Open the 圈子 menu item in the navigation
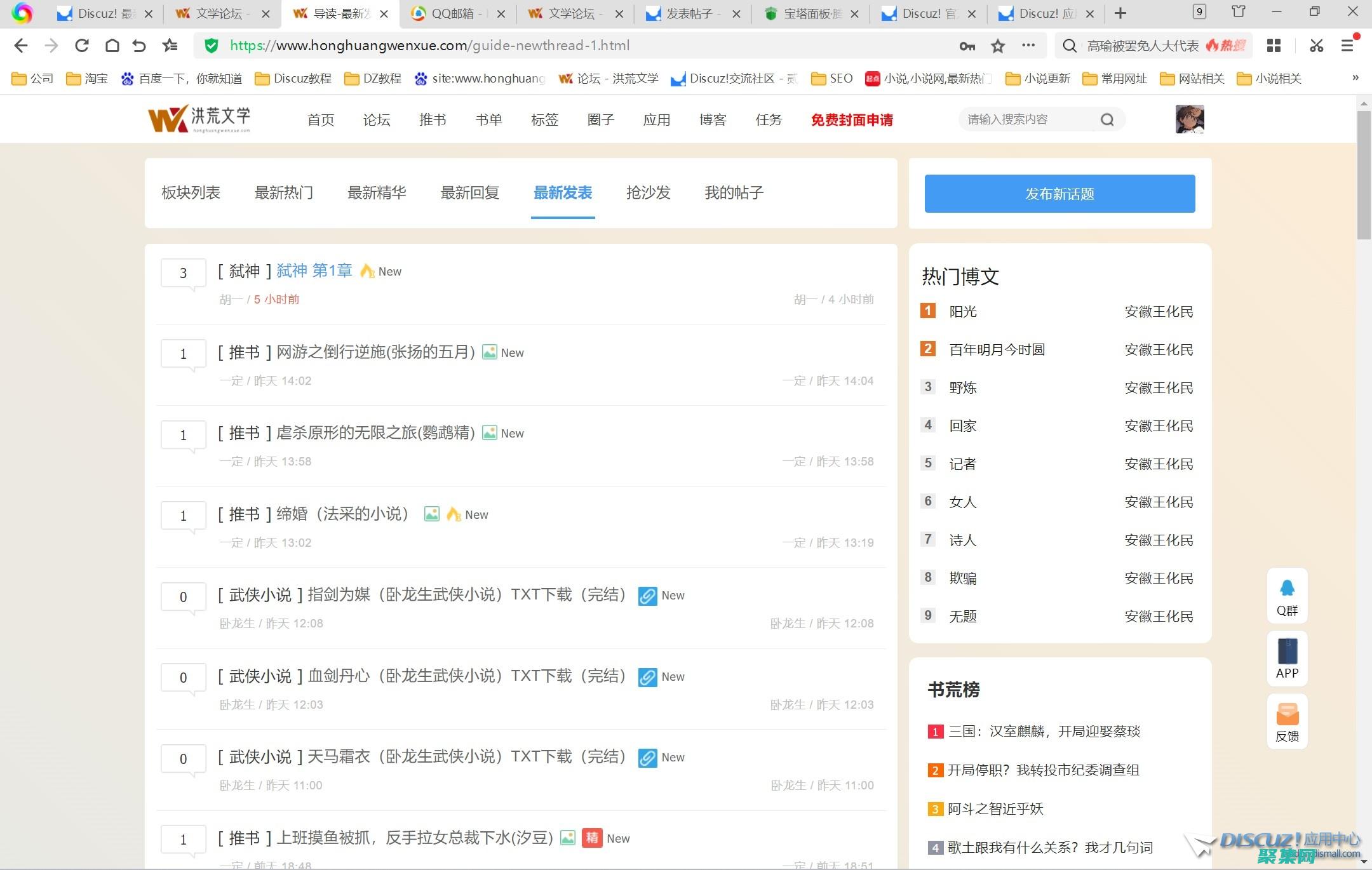 (600, 119)
